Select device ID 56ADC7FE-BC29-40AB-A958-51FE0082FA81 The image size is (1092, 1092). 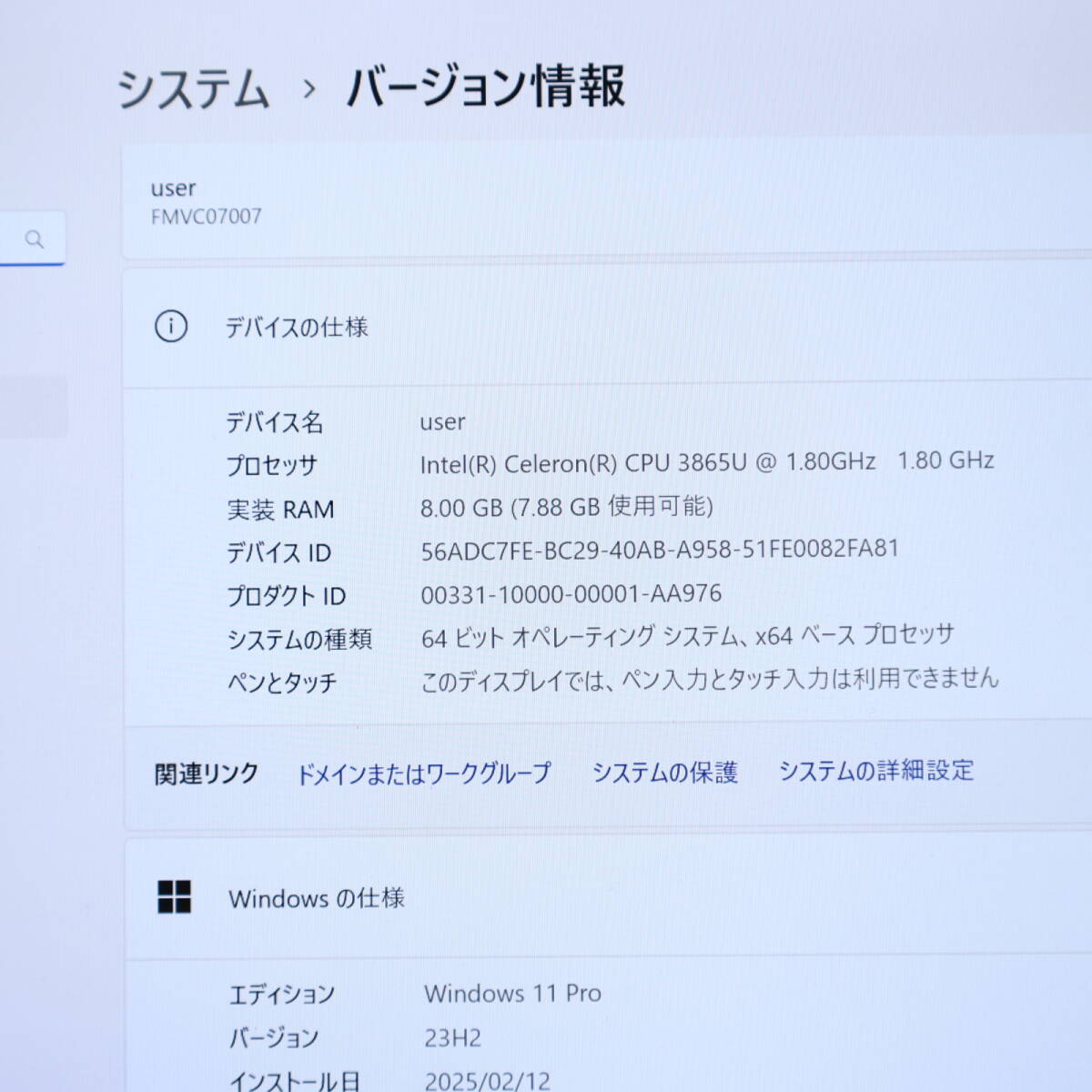(x=660, y=550)
